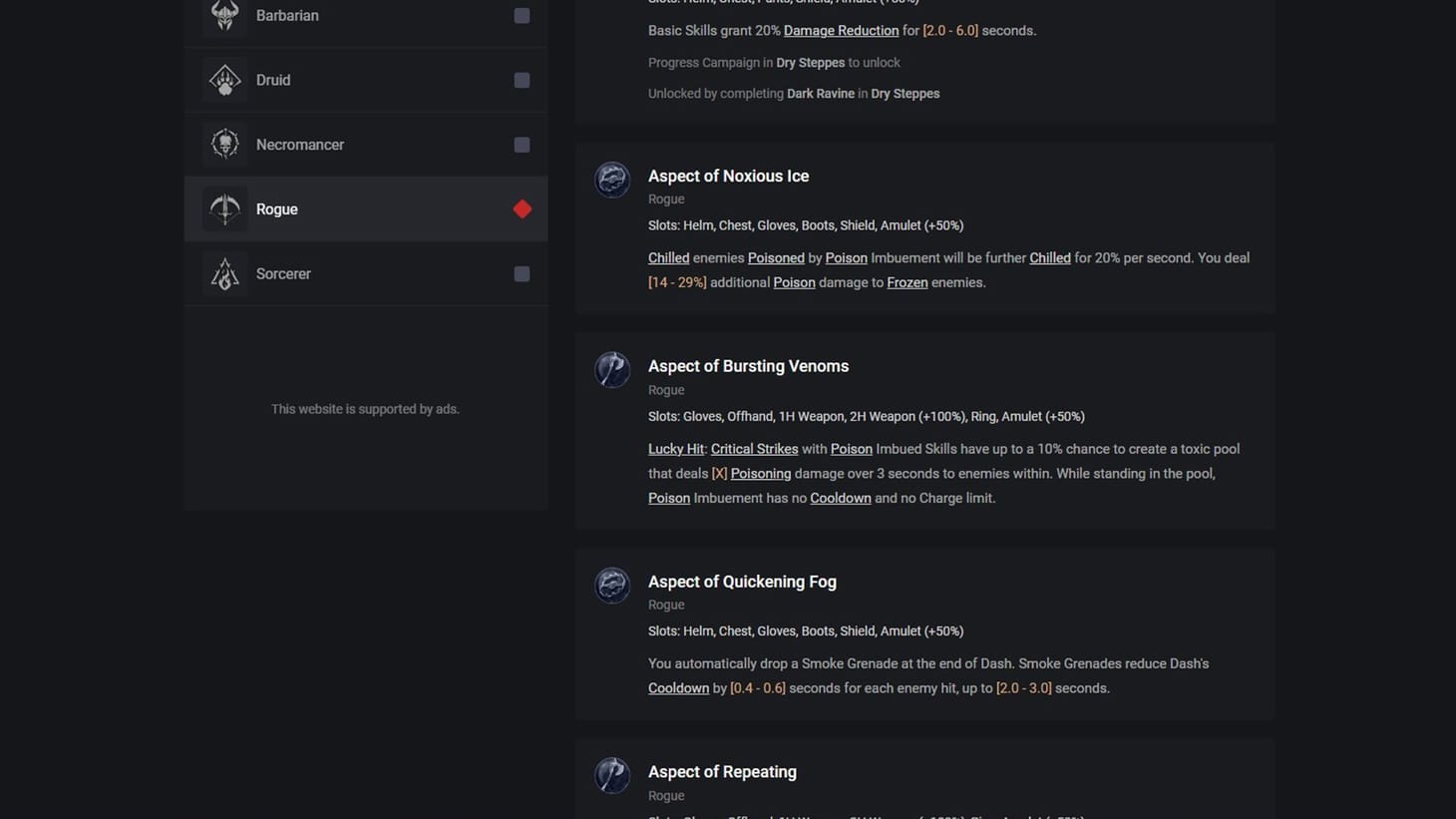The height and width of the screenshot is (819, 1456).
Task: Click the Necromancer skull icon
Action: tap(224, 145)
